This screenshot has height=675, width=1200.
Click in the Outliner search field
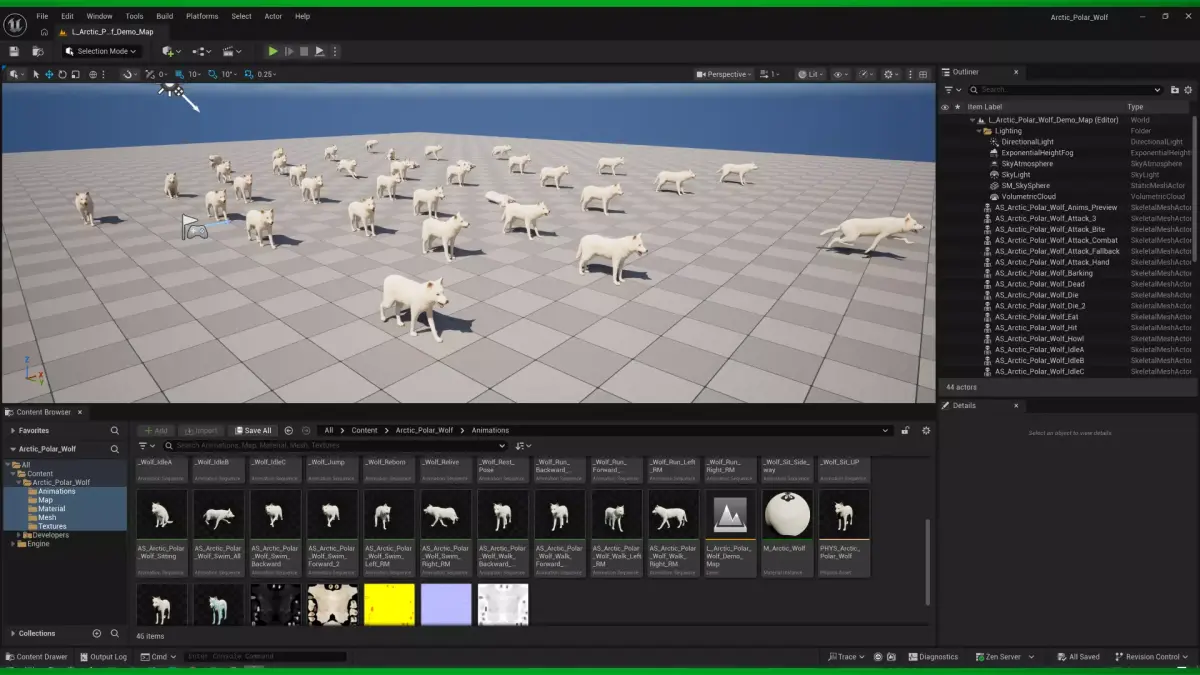(x=1065, y=90)
